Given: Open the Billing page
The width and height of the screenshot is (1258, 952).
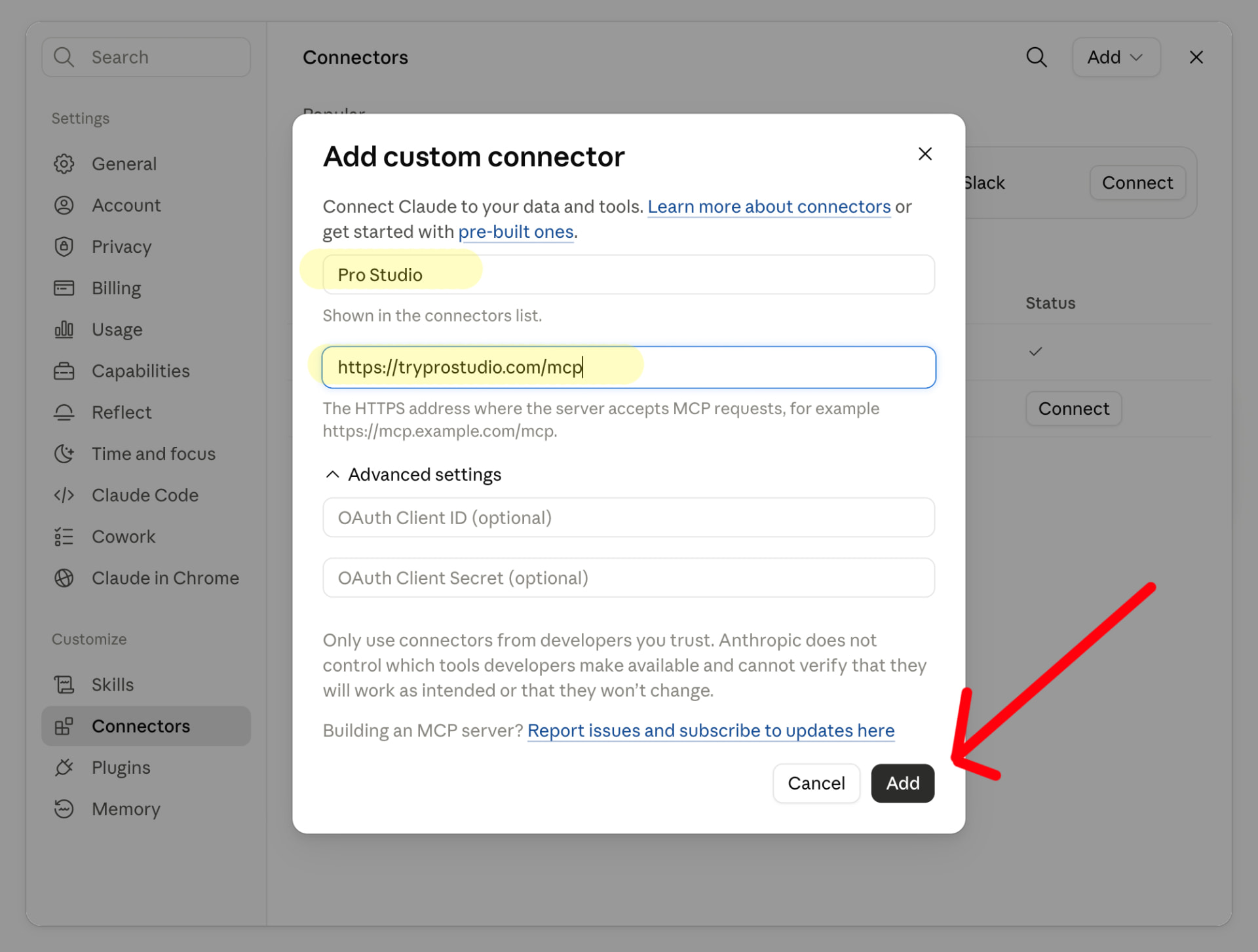Looking at the screenshot, I should click(146, 288).
